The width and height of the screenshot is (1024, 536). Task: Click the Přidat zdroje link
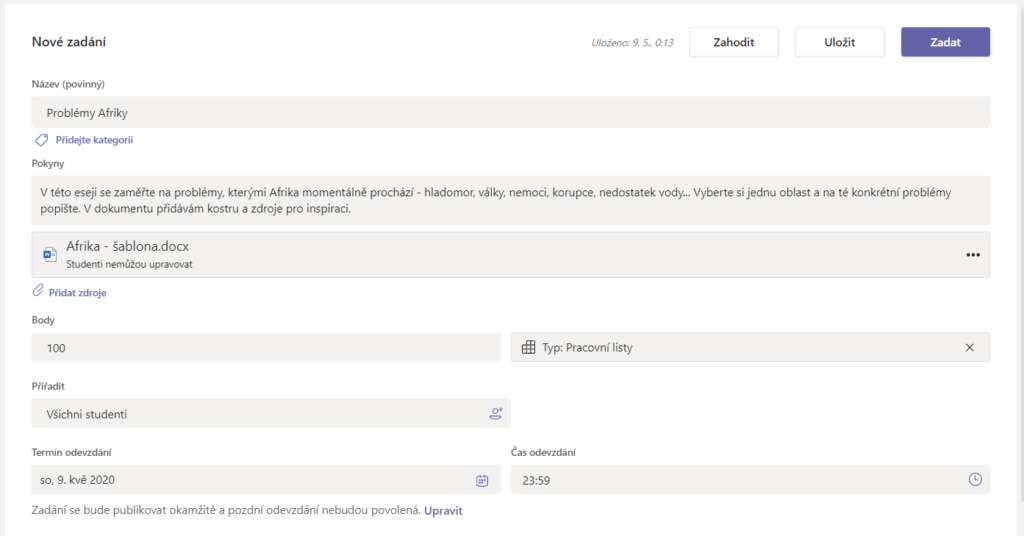click(77, 293)
